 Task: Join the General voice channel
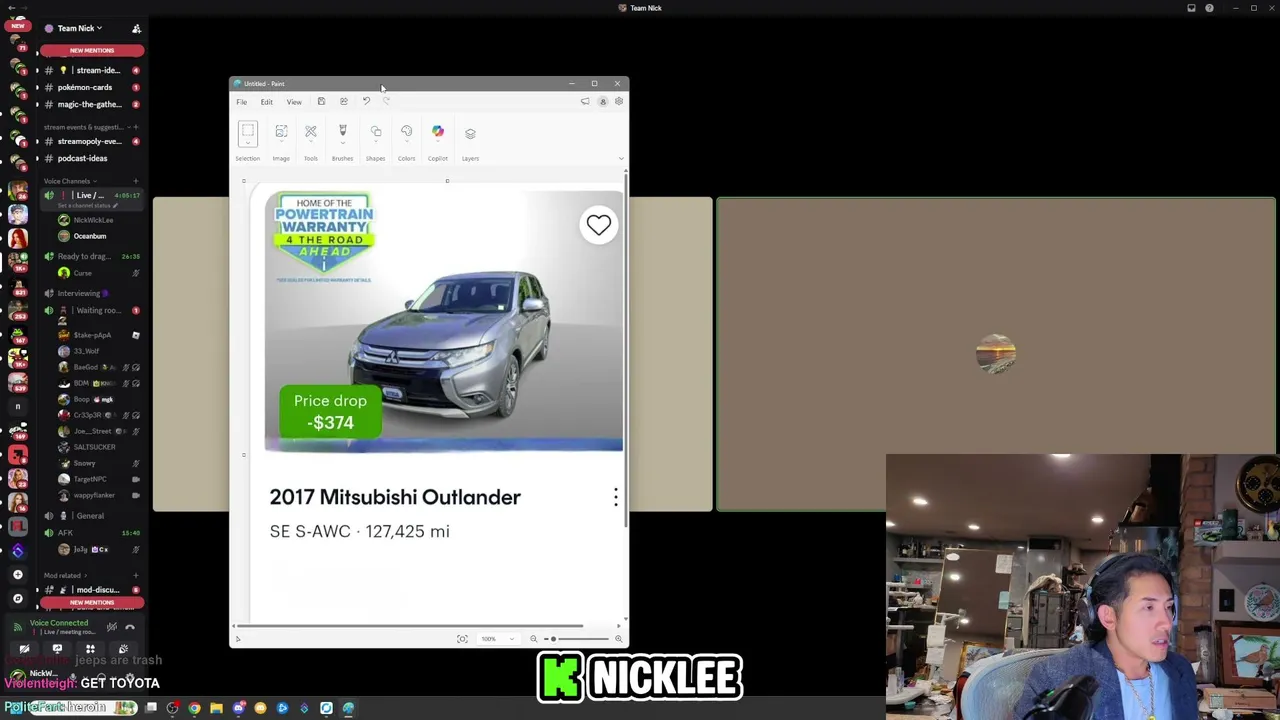tap(91, 516)
